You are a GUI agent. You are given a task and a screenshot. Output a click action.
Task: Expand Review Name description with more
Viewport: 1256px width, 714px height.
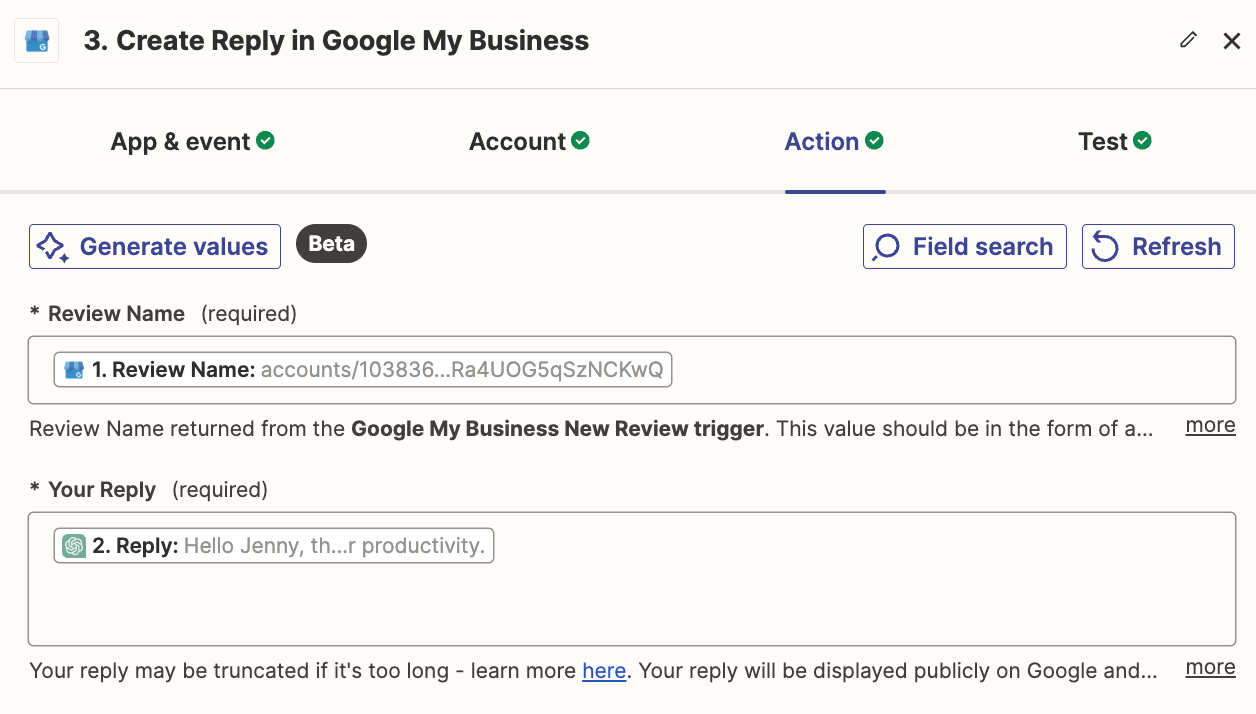1210,426
